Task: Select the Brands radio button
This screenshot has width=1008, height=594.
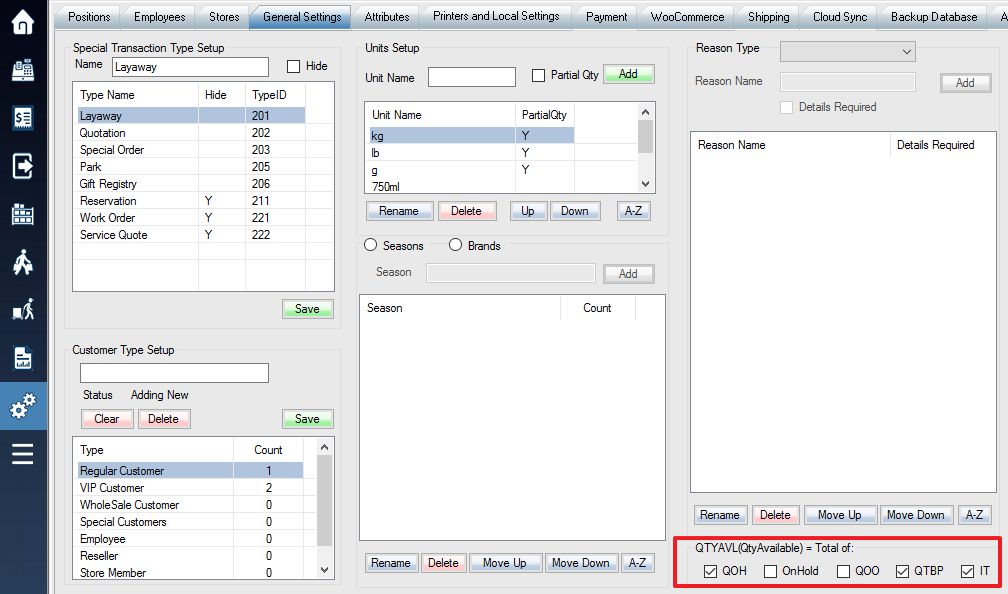Action: (x=455, y=245)
